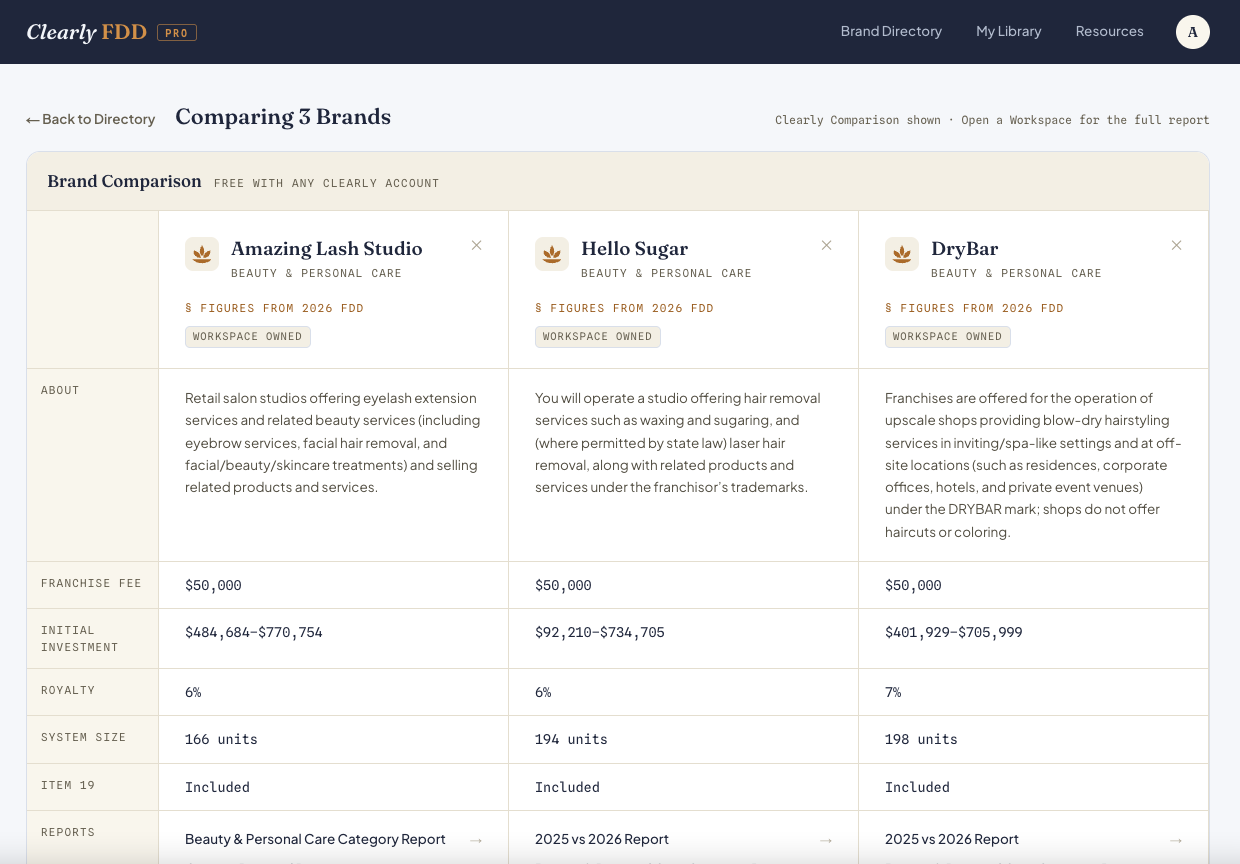Click the Amazing Lash Studio lotus brand icon
1240x864 pixels.
202,254
